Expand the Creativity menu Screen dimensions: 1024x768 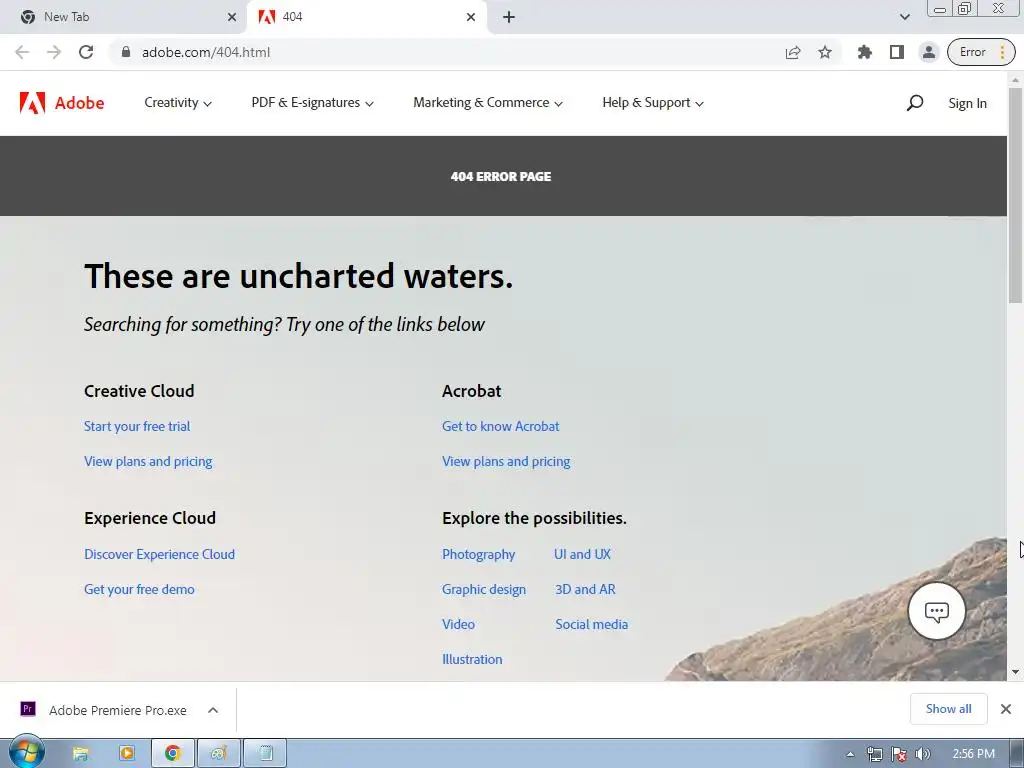[178, 103]
